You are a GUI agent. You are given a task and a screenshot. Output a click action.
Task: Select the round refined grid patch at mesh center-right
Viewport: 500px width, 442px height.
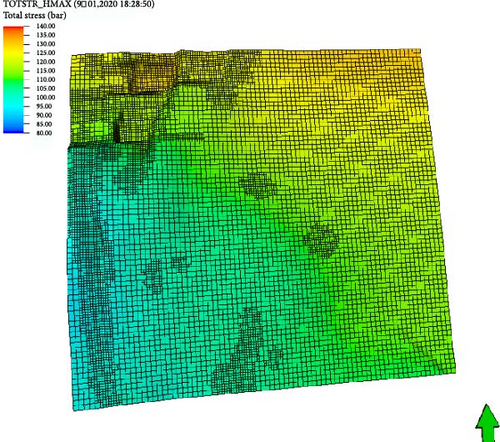pyautogui.click(x=321, y=240)
